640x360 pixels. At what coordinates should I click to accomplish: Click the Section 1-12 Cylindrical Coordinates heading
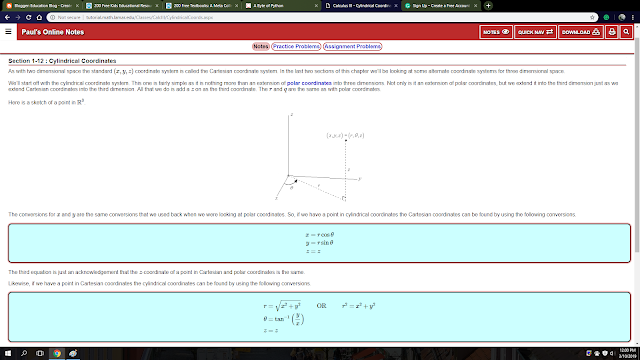pyautogui.click(x=62, y=61)
